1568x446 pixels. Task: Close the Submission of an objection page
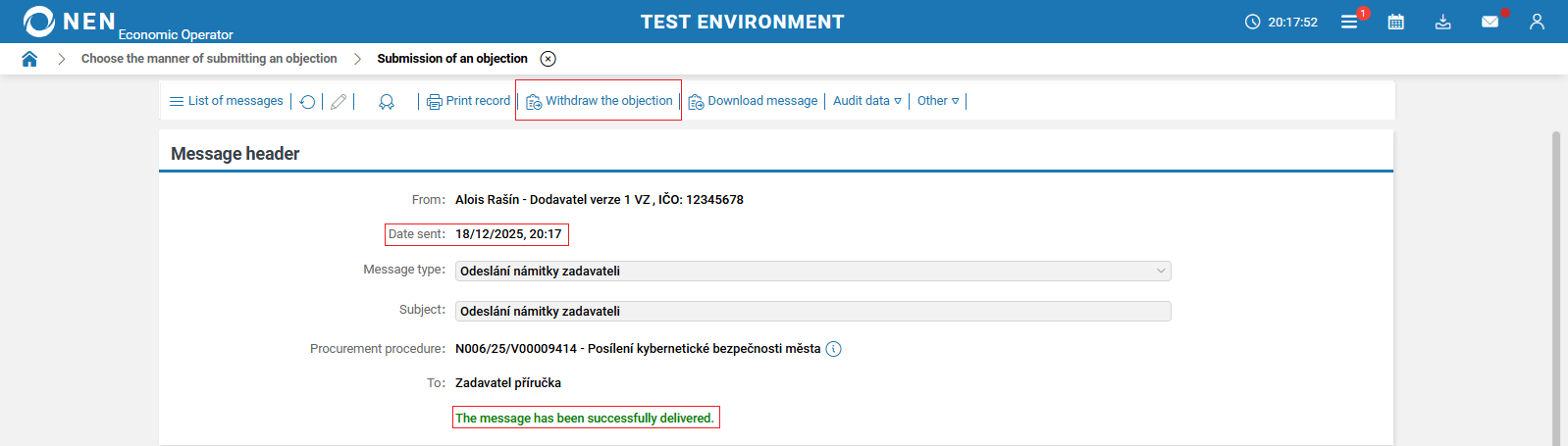pos(549,59)
